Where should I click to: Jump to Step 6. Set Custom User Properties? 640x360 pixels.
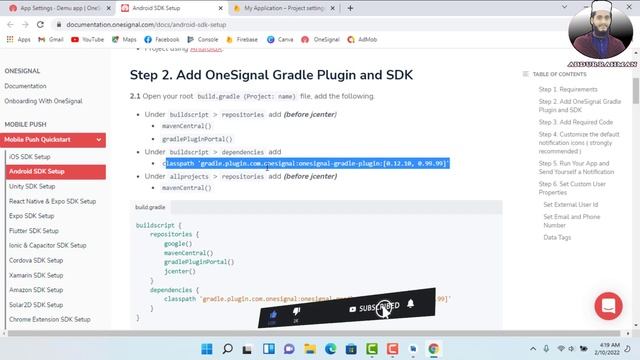pos(572,188)
